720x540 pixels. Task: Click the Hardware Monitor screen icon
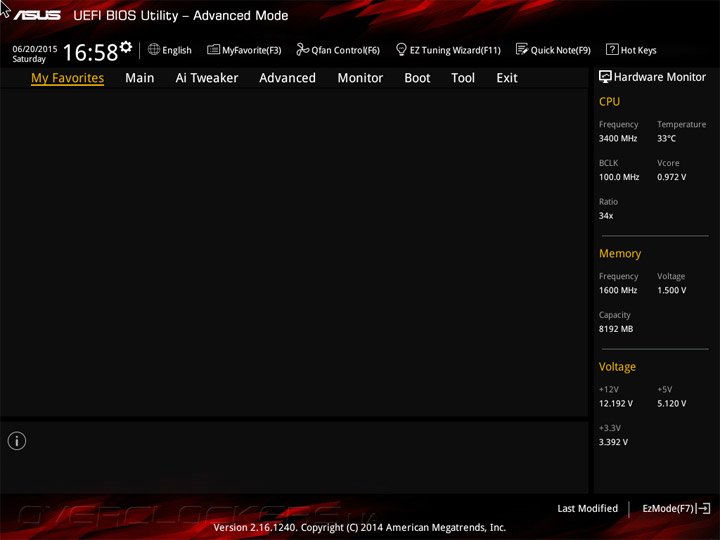(x=605, y=77)
